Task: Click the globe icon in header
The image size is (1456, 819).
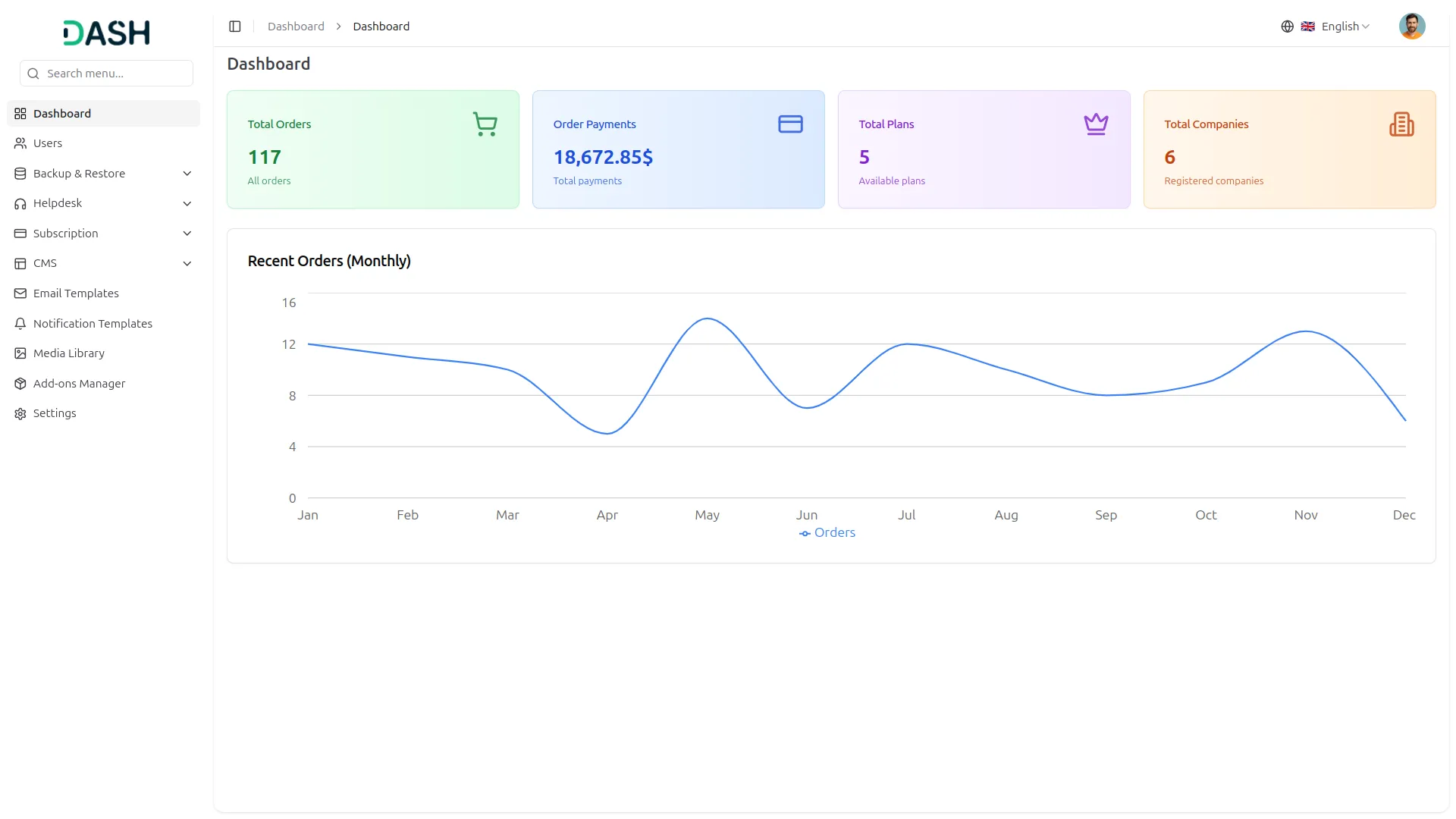Action: tap(1287, 27)
